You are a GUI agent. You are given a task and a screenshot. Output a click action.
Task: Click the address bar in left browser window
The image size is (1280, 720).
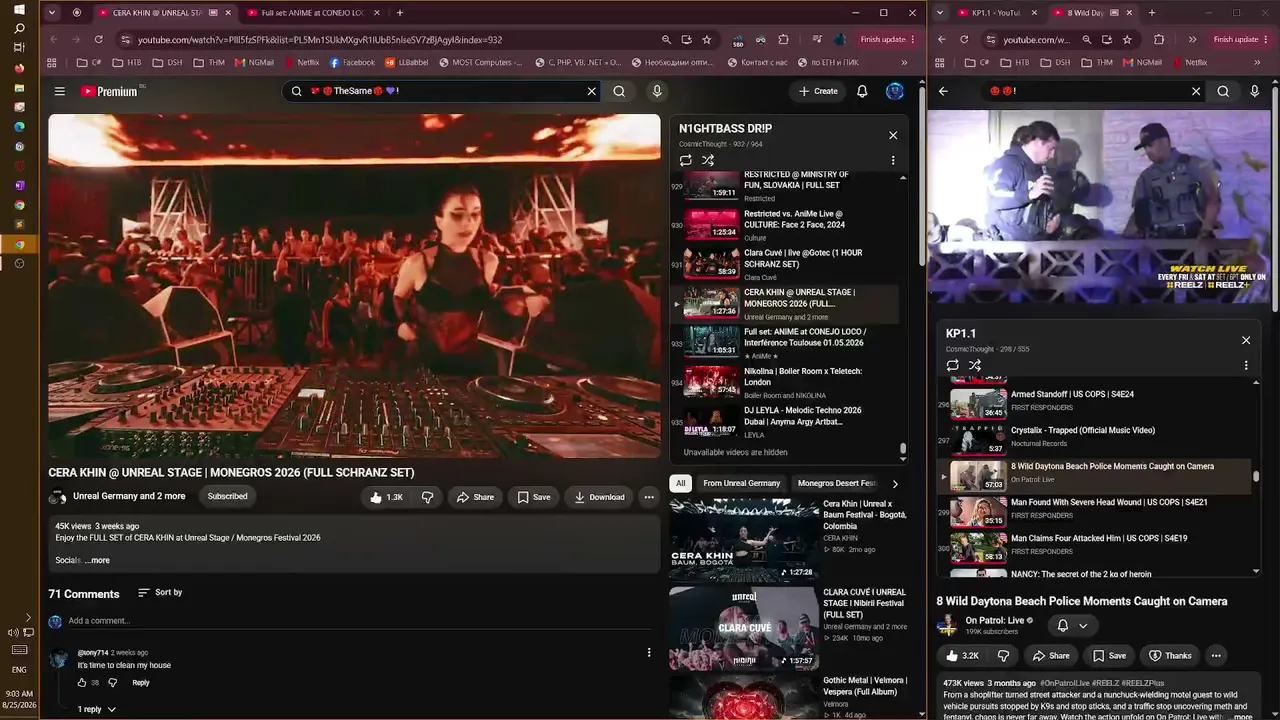click(385, 40)
